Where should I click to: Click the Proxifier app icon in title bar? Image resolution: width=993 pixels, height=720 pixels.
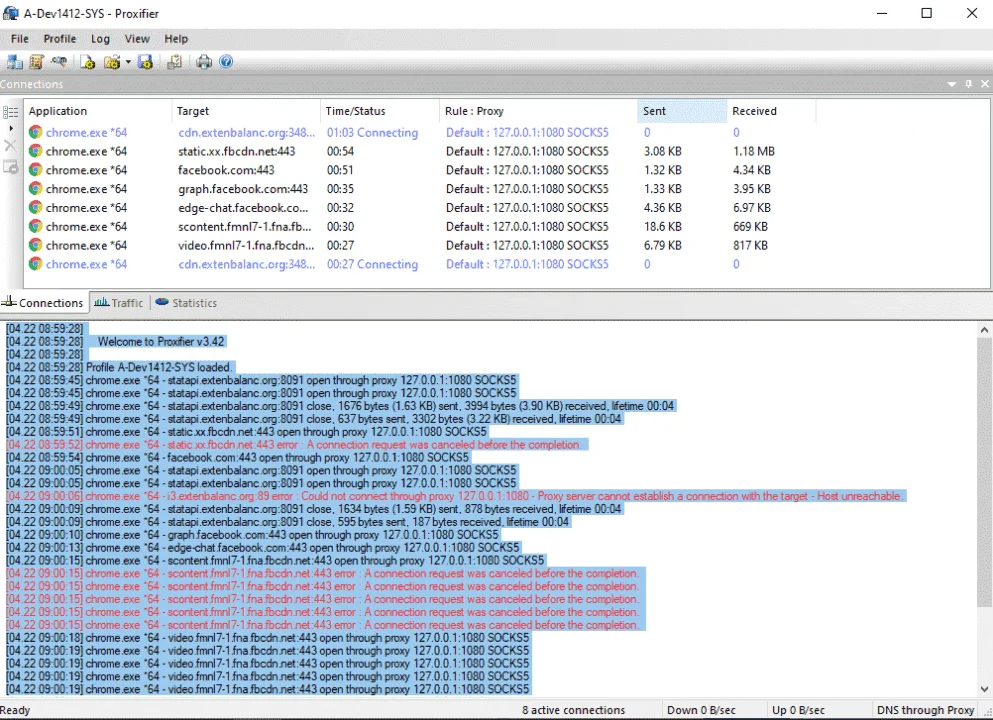11,13
